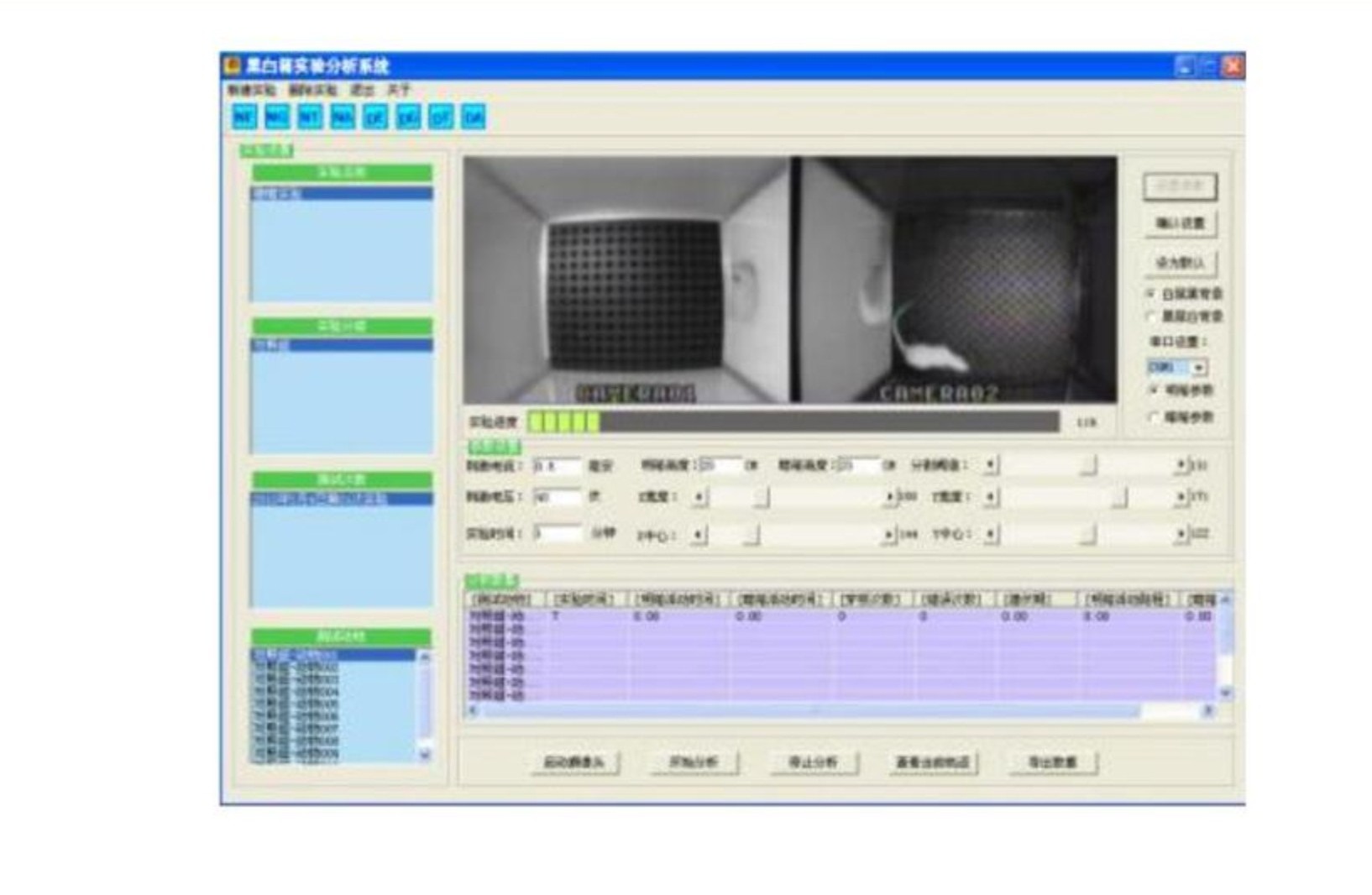Click the right arrow of X中心 slider

pyautogui.click(x=889, y=535)
